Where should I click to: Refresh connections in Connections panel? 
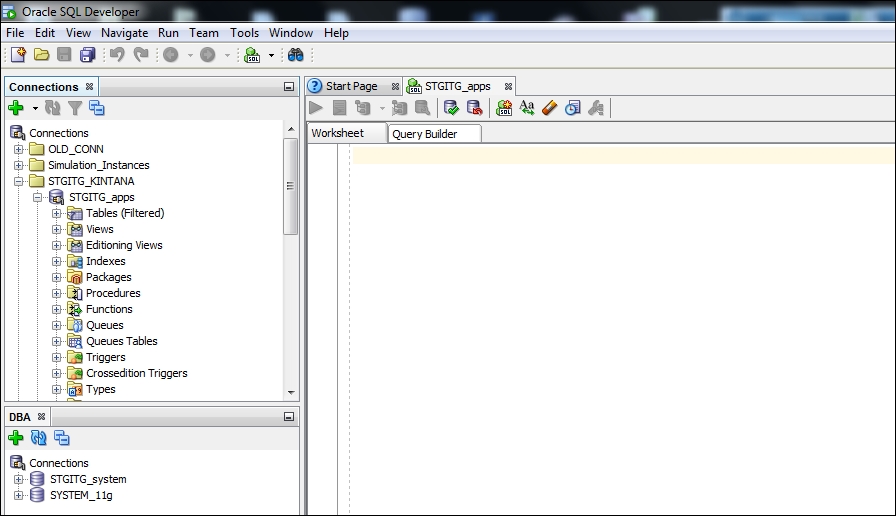pos(53,107)
